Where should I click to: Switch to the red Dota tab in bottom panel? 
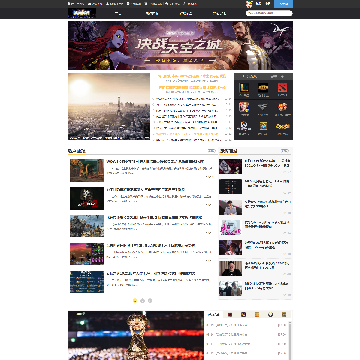(230, 314)
